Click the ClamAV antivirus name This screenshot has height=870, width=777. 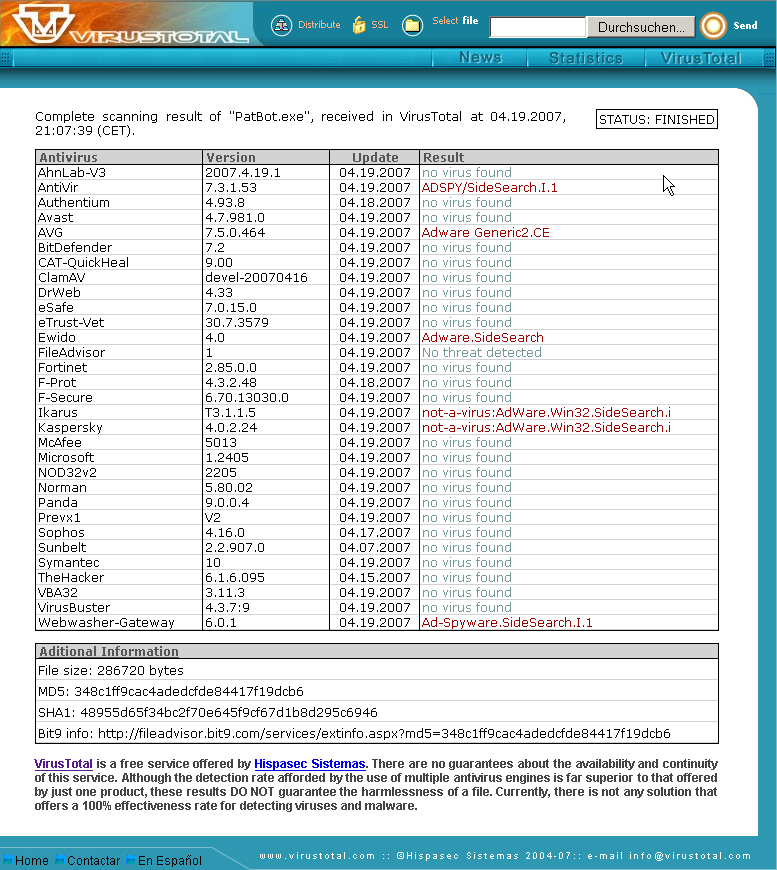tap(62, 277)
